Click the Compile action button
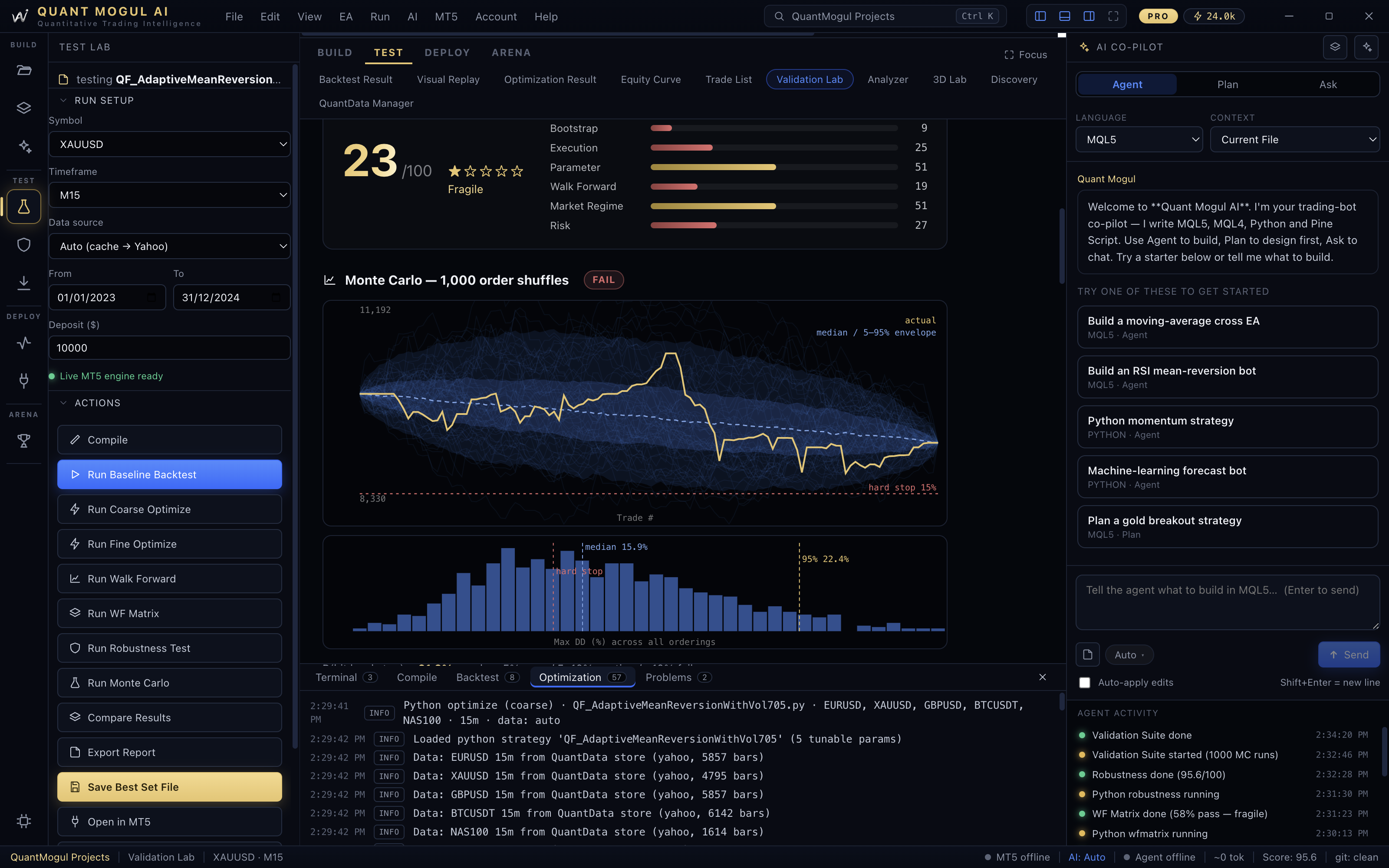1389x868 pixels. [x=169, y=440]
